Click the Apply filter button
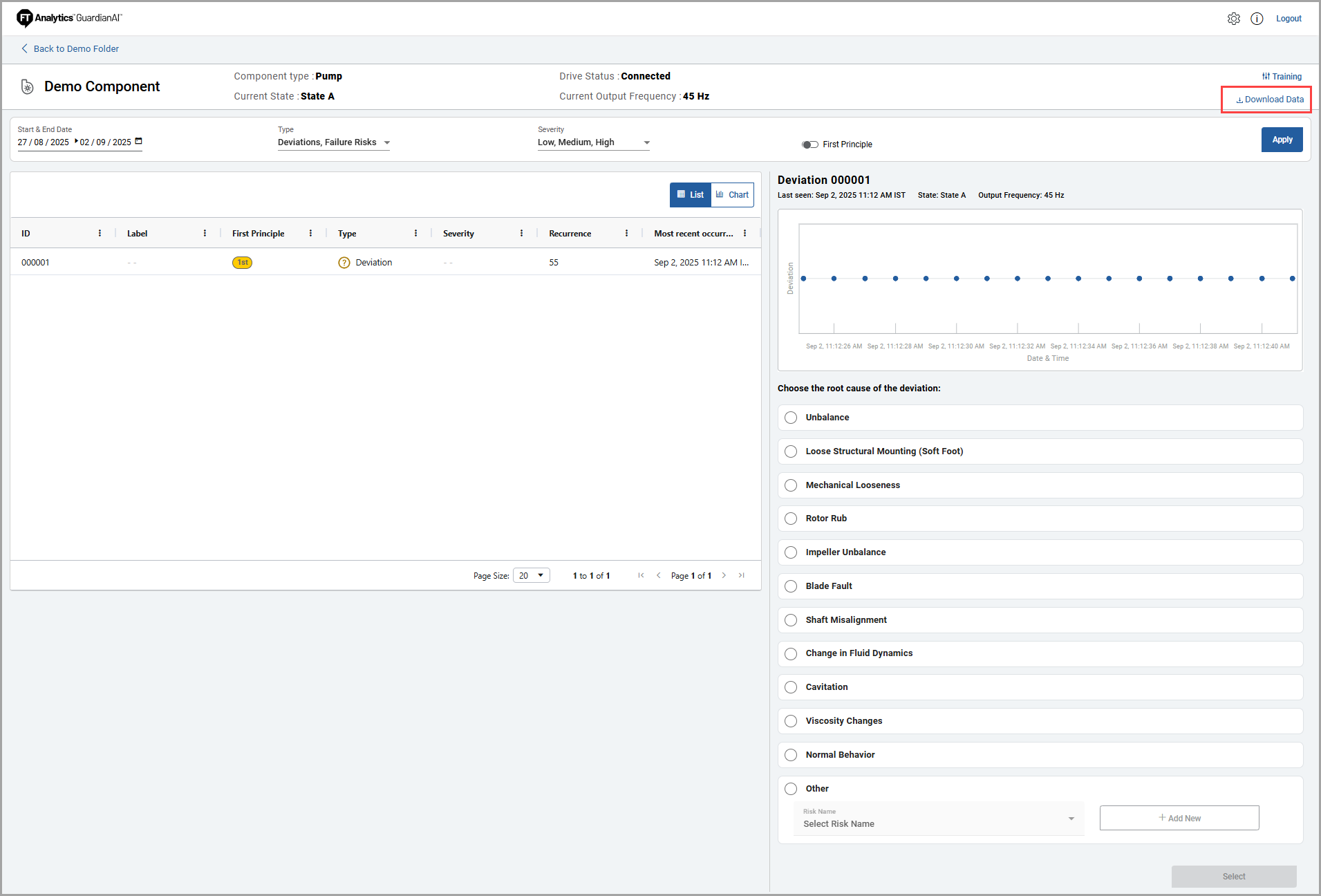This screenshot has width=1321, height=896. 1282,140
